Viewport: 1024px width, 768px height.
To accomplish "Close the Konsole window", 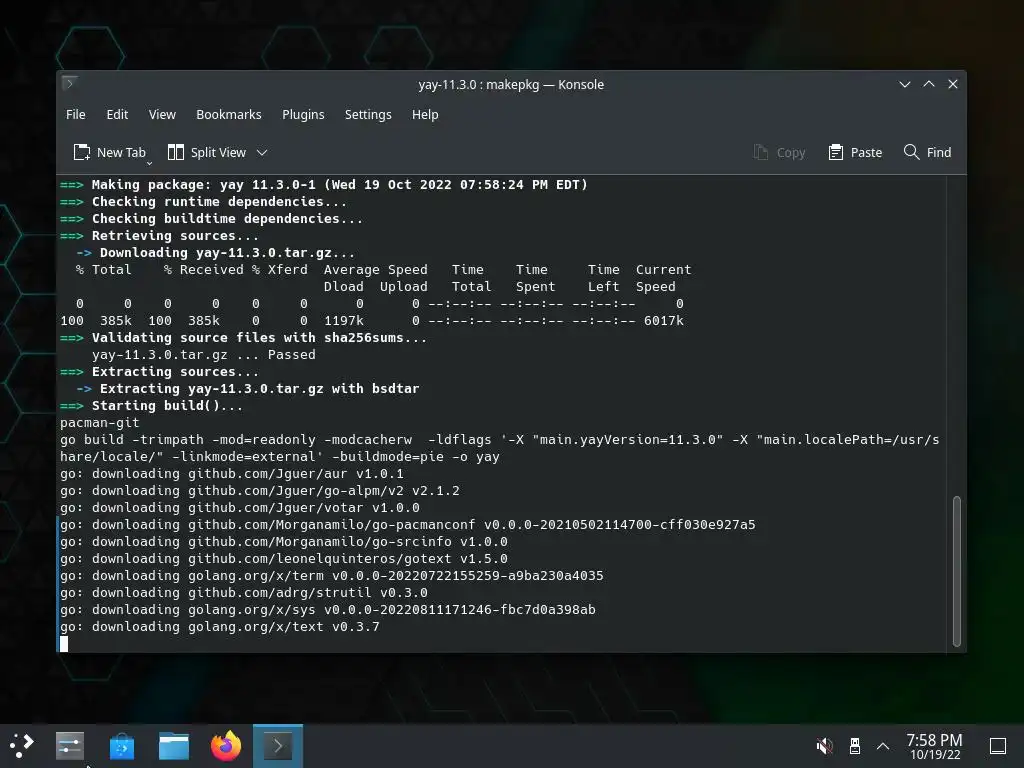I will [x=953, y=84].
